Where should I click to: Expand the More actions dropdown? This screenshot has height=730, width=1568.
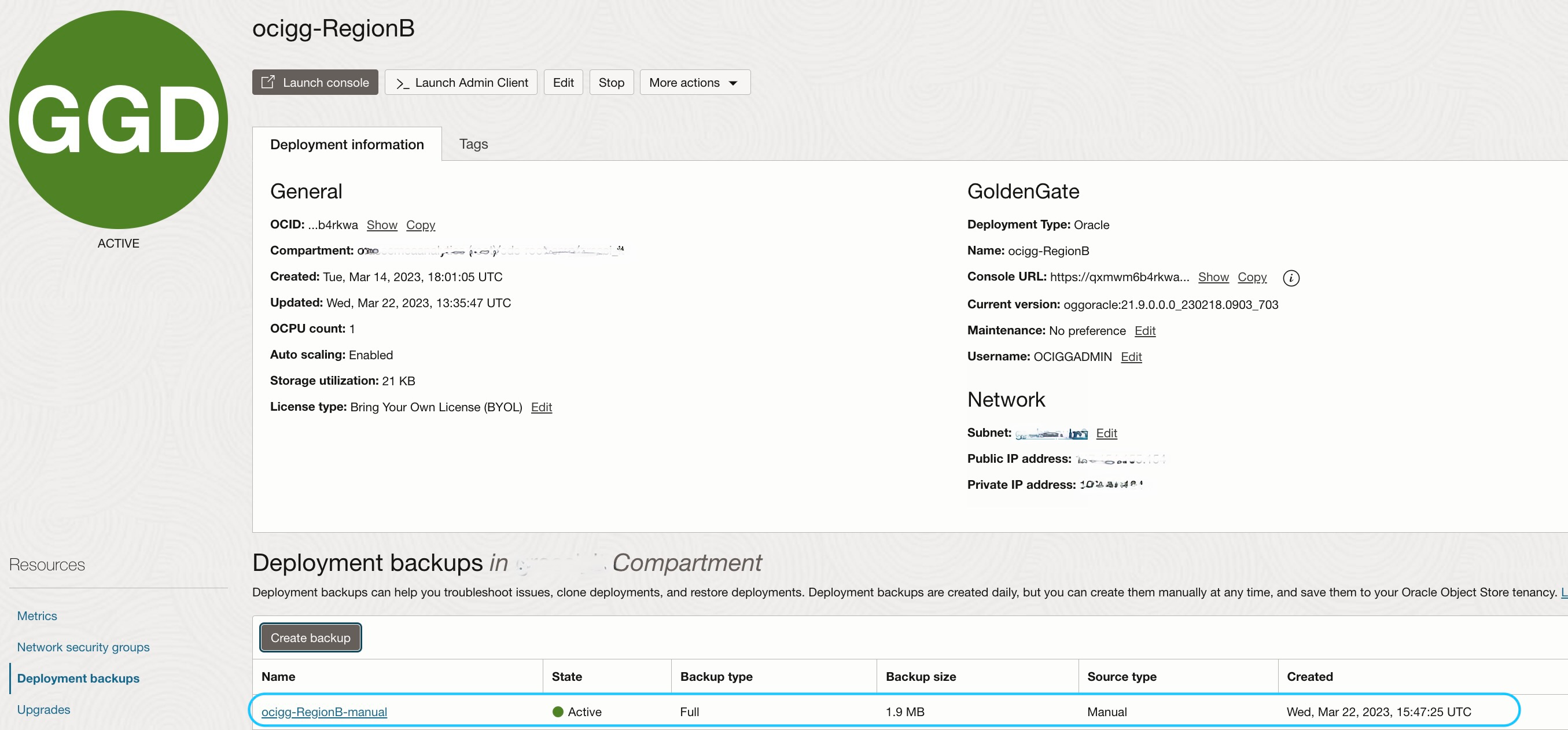694,82
